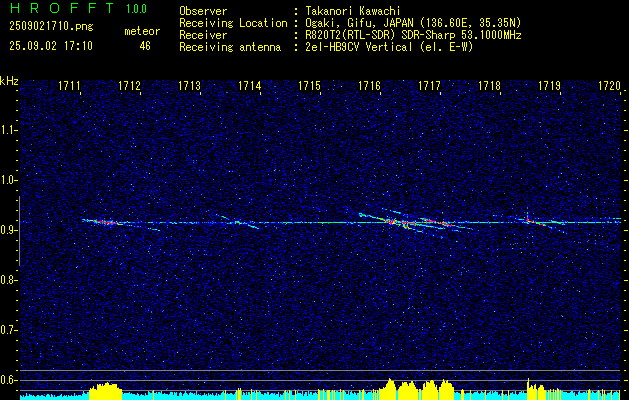
Task: Click the Observer label
Action: tap(203, 11)
